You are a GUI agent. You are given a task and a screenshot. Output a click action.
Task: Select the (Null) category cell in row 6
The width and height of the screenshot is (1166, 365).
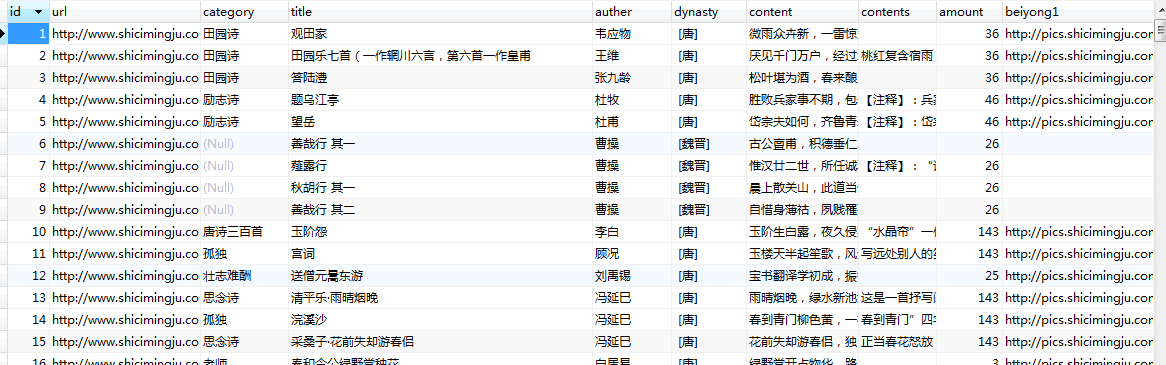click(245, 143)
